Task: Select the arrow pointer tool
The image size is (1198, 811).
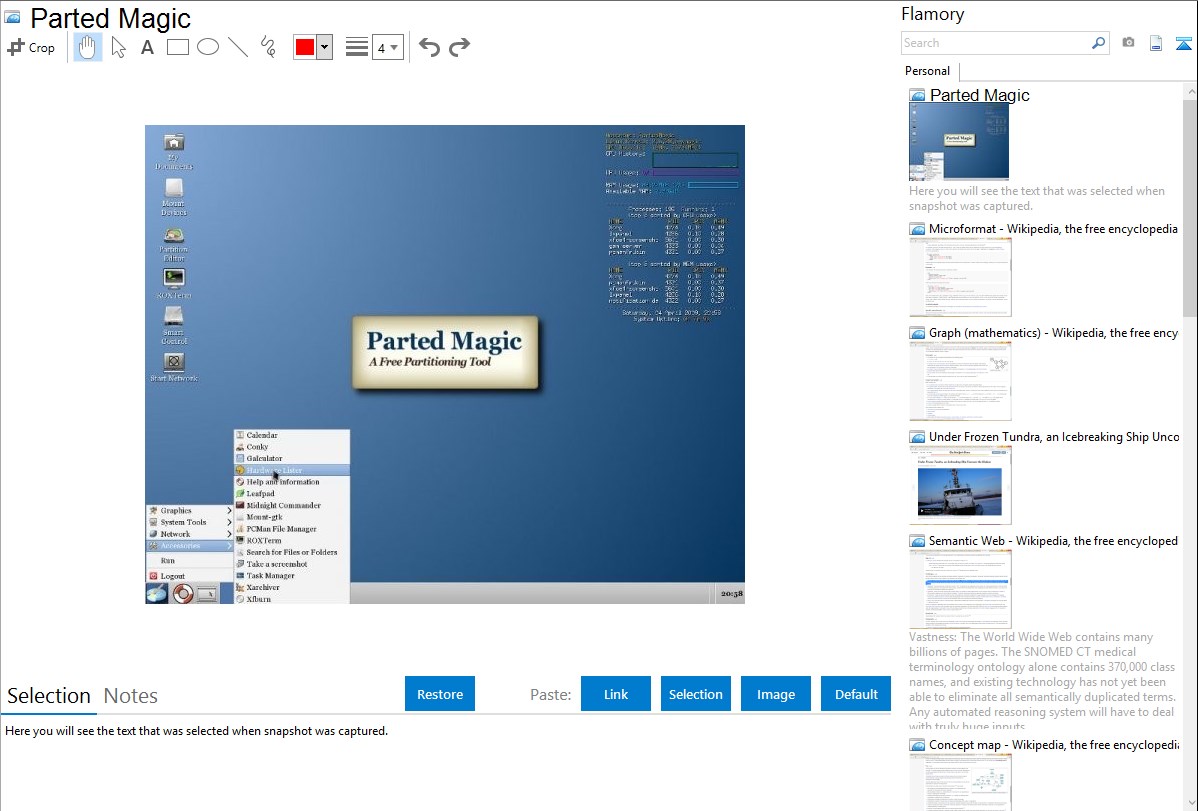Action: tap(118, 47)
